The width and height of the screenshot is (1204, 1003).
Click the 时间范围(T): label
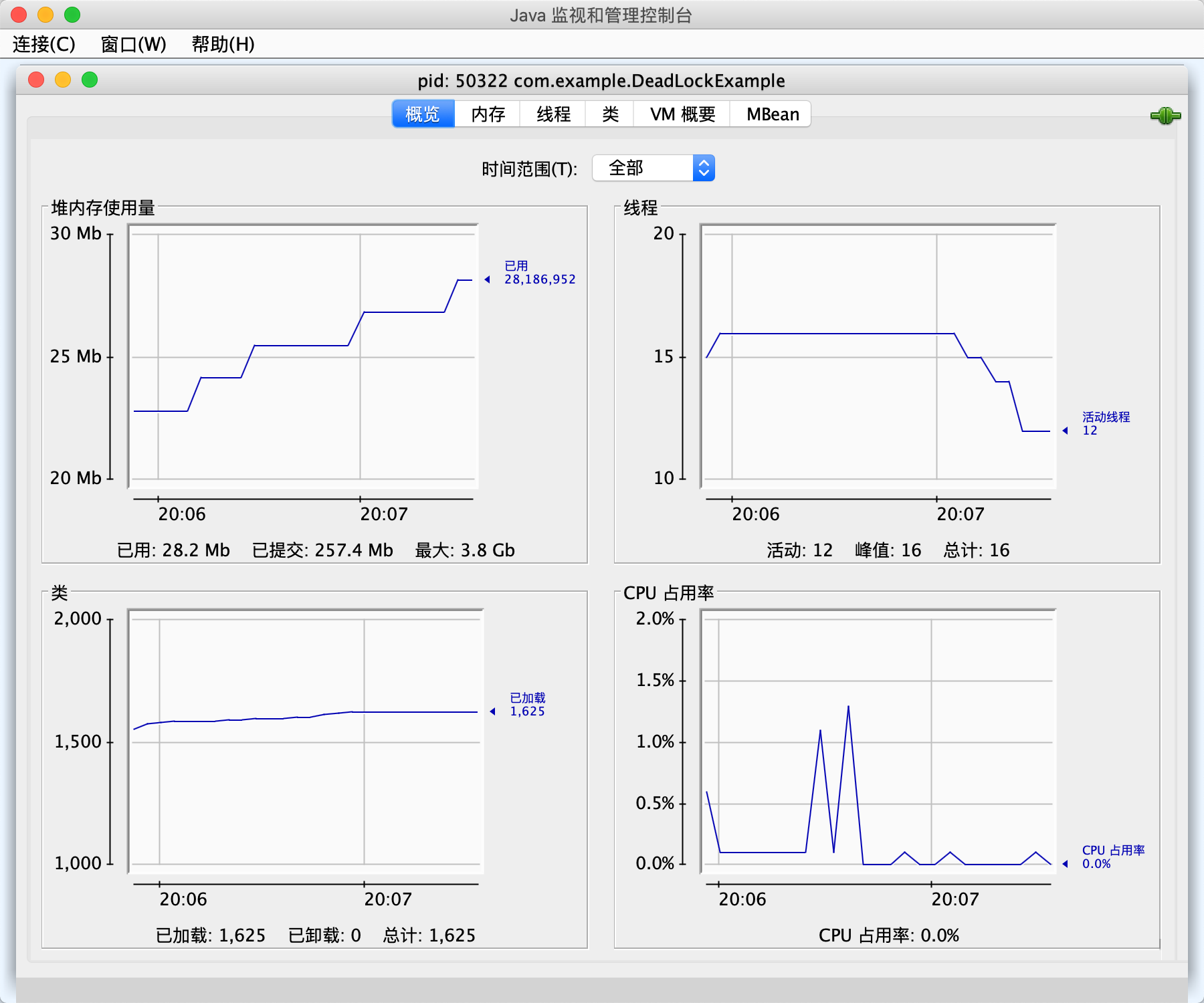click(x=529, y=169)
